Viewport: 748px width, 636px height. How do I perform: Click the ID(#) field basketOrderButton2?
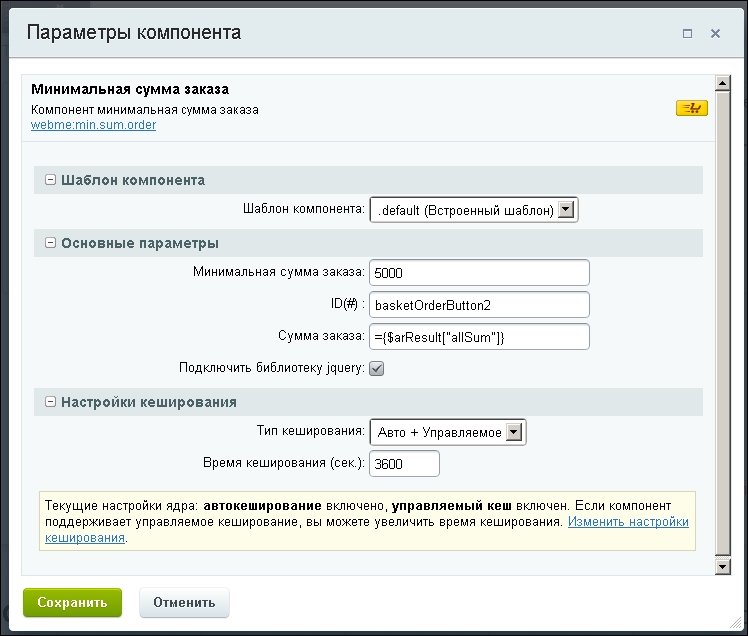[479, 305]
